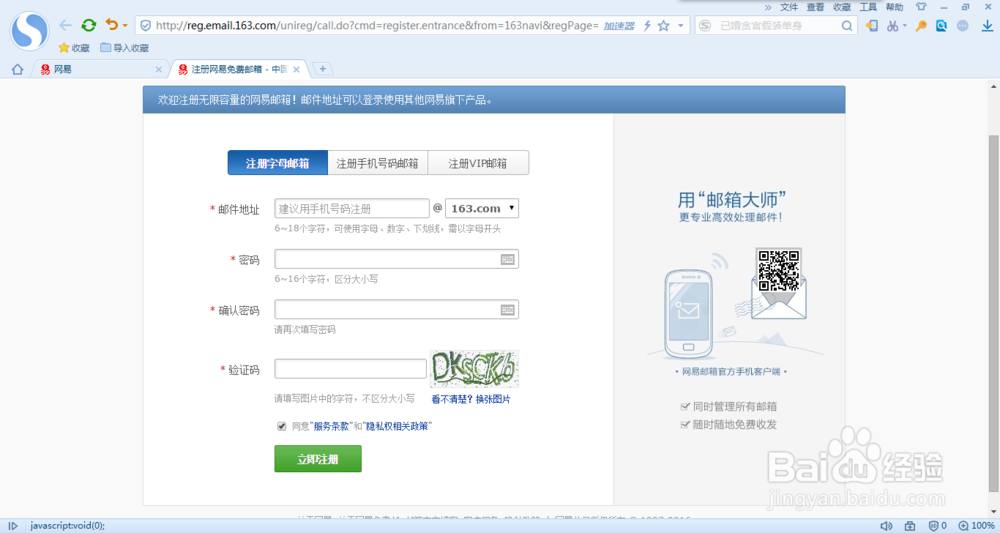Click the key password manager icon
The image size is (1000, 533).
921,26
